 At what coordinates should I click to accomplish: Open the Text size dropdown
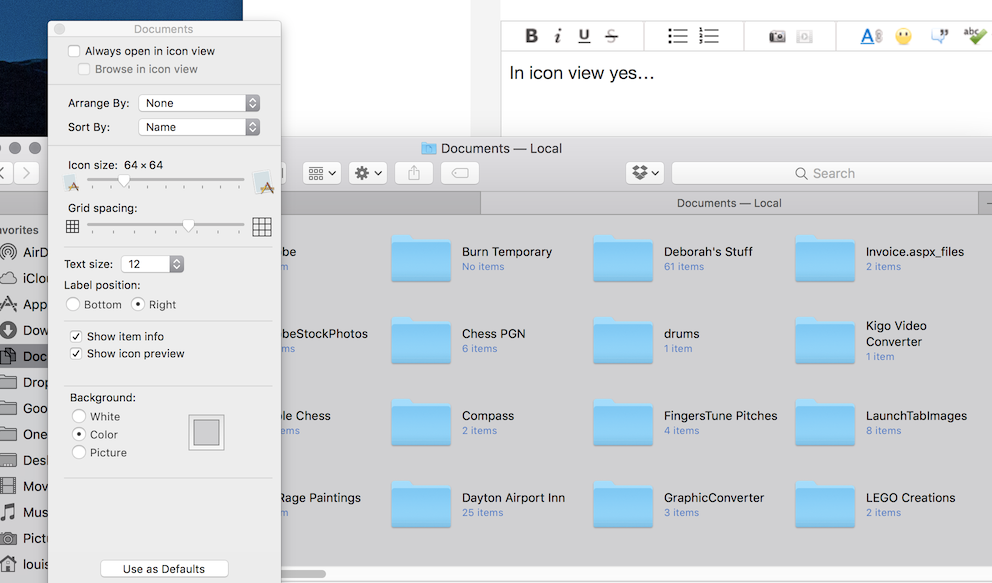point(152,264)
